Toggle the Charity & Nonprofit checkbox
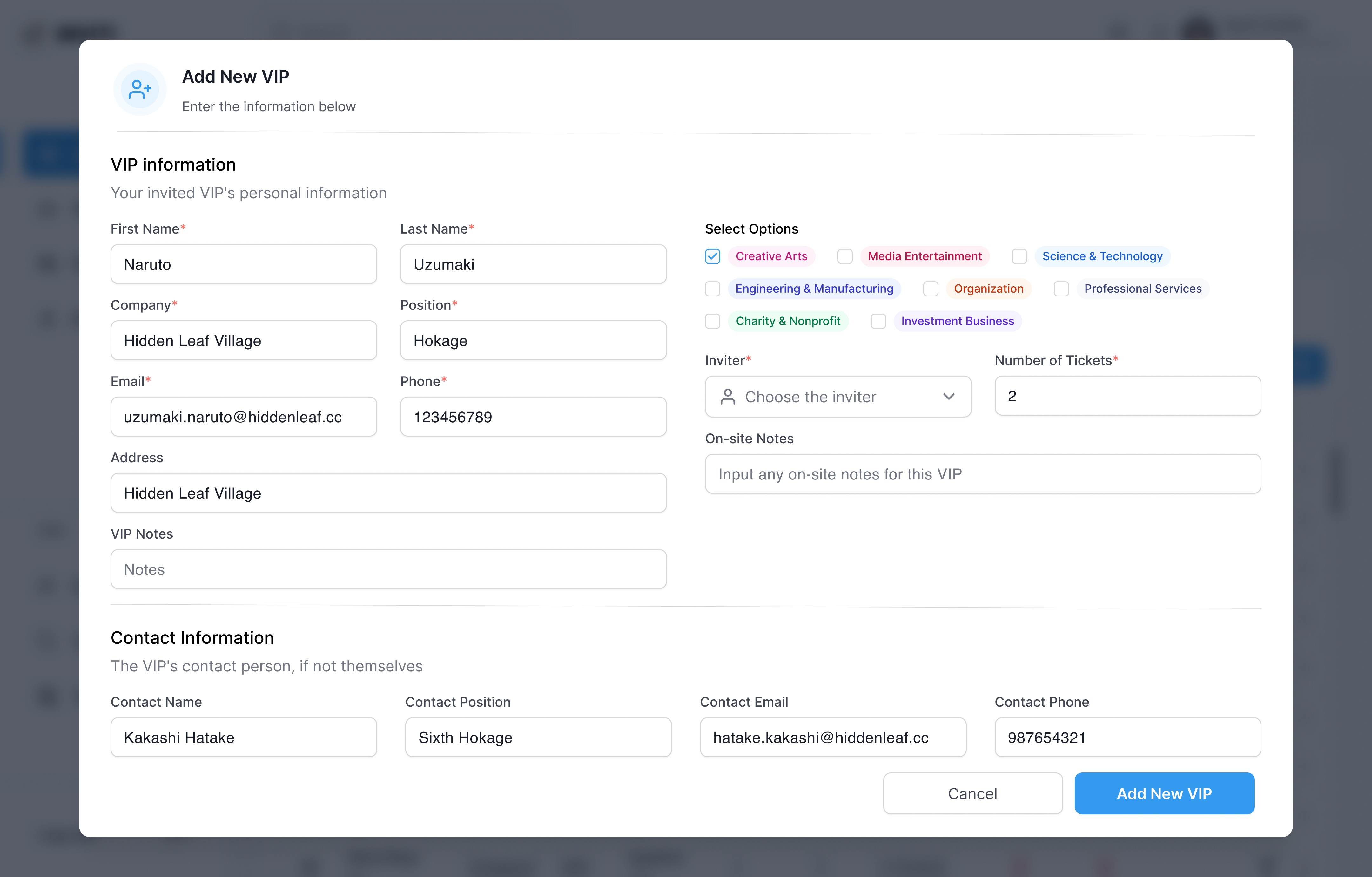Screen dimensions: 1372x877 [712, 322]
